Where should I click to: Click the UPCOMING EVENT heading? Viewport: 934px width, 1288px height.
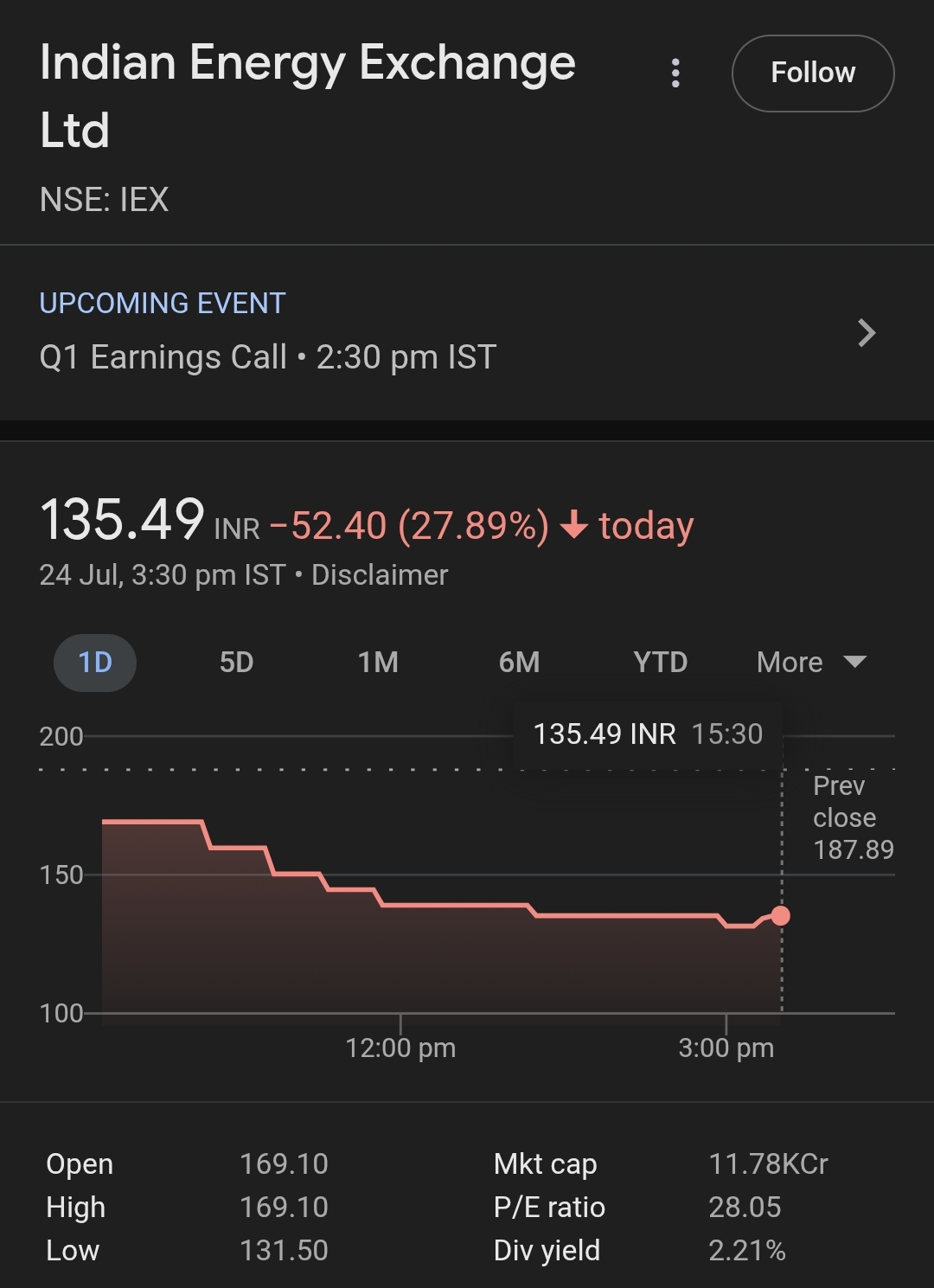163,304
